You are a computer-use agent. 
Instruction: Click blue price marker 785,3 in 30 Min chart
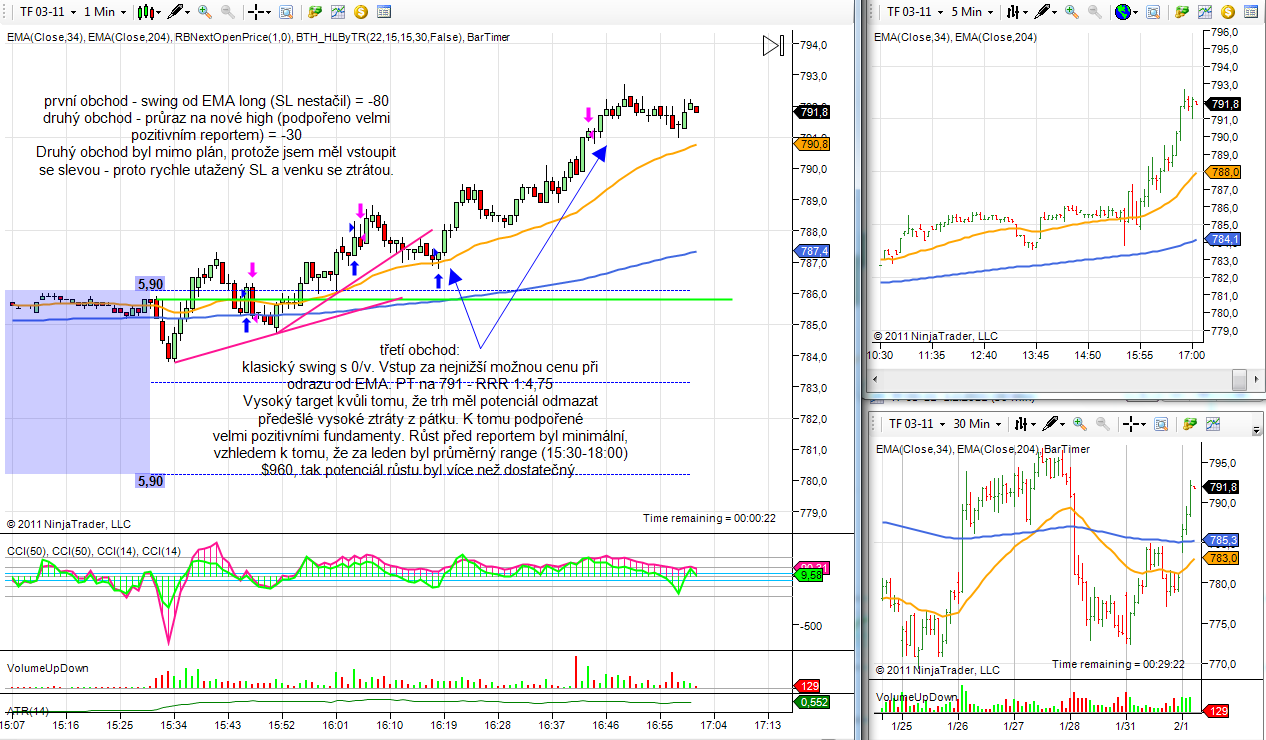click(x=1223, y=540)
